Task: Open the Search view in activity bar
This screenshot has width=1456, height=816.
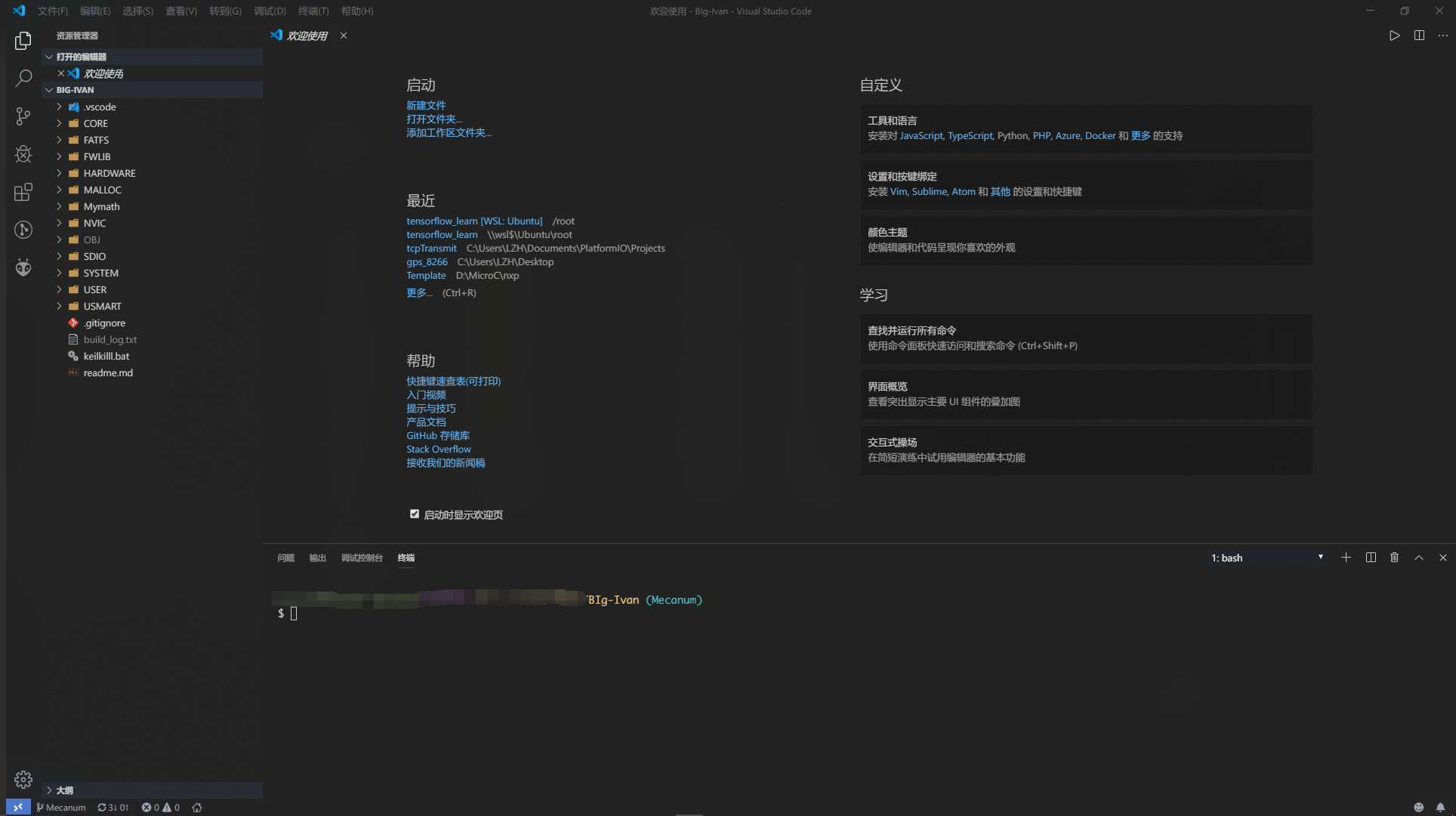Action: [x=23, y=78]
